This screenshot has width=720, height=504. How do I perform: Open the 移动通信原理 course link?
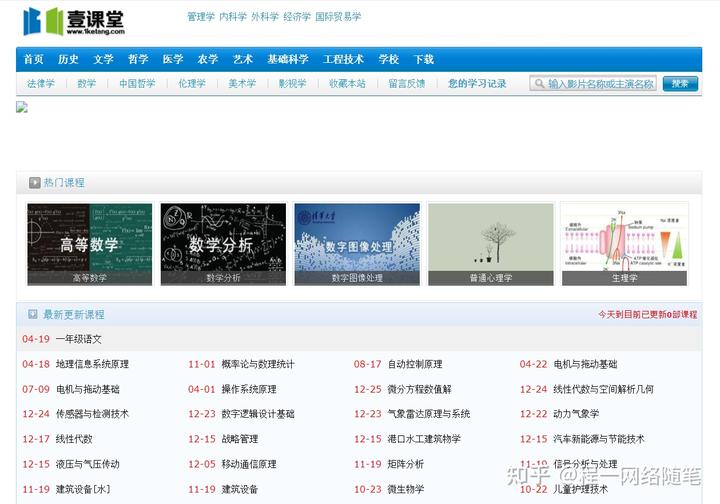(249, 464)
